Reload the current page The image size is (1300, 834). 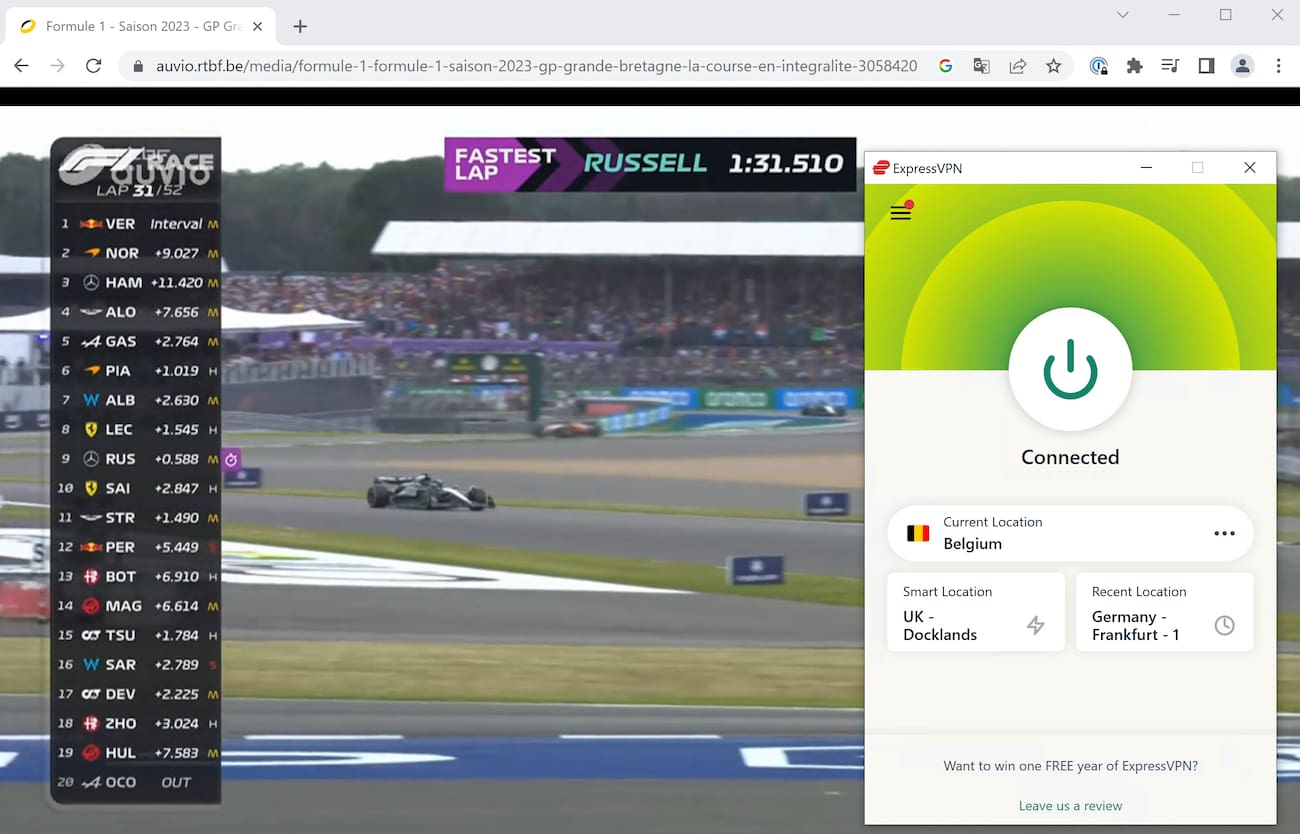pos(93,66)
